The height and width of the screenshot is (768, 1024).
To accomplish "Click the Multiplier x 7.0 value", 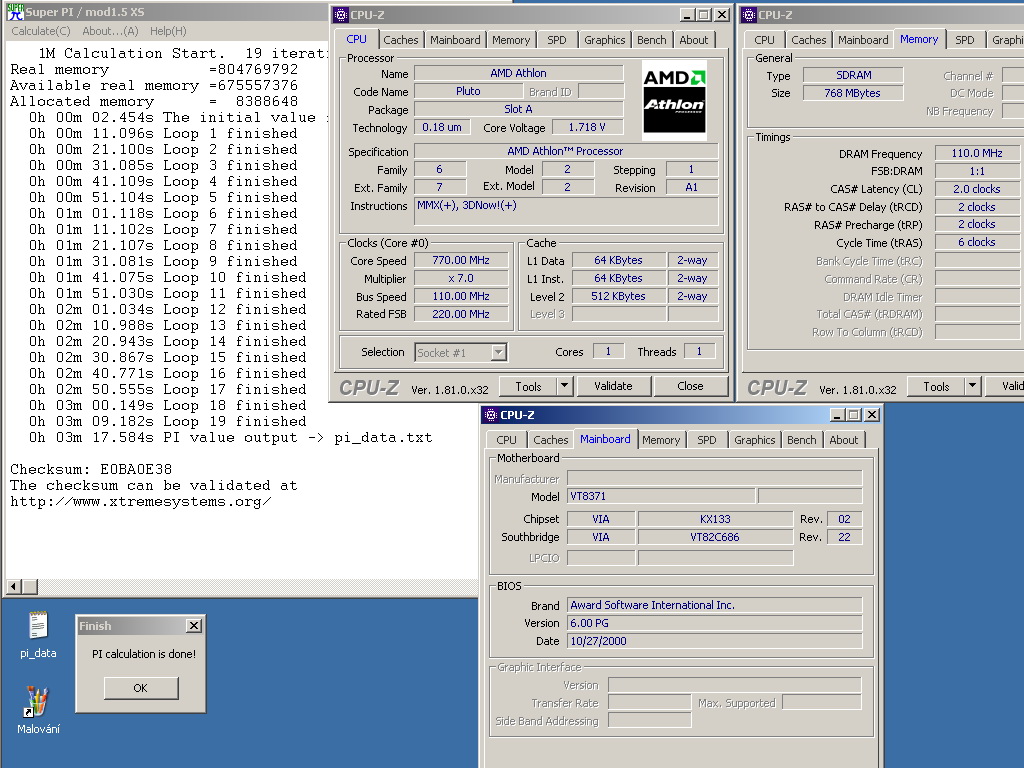I will [461, 278].
